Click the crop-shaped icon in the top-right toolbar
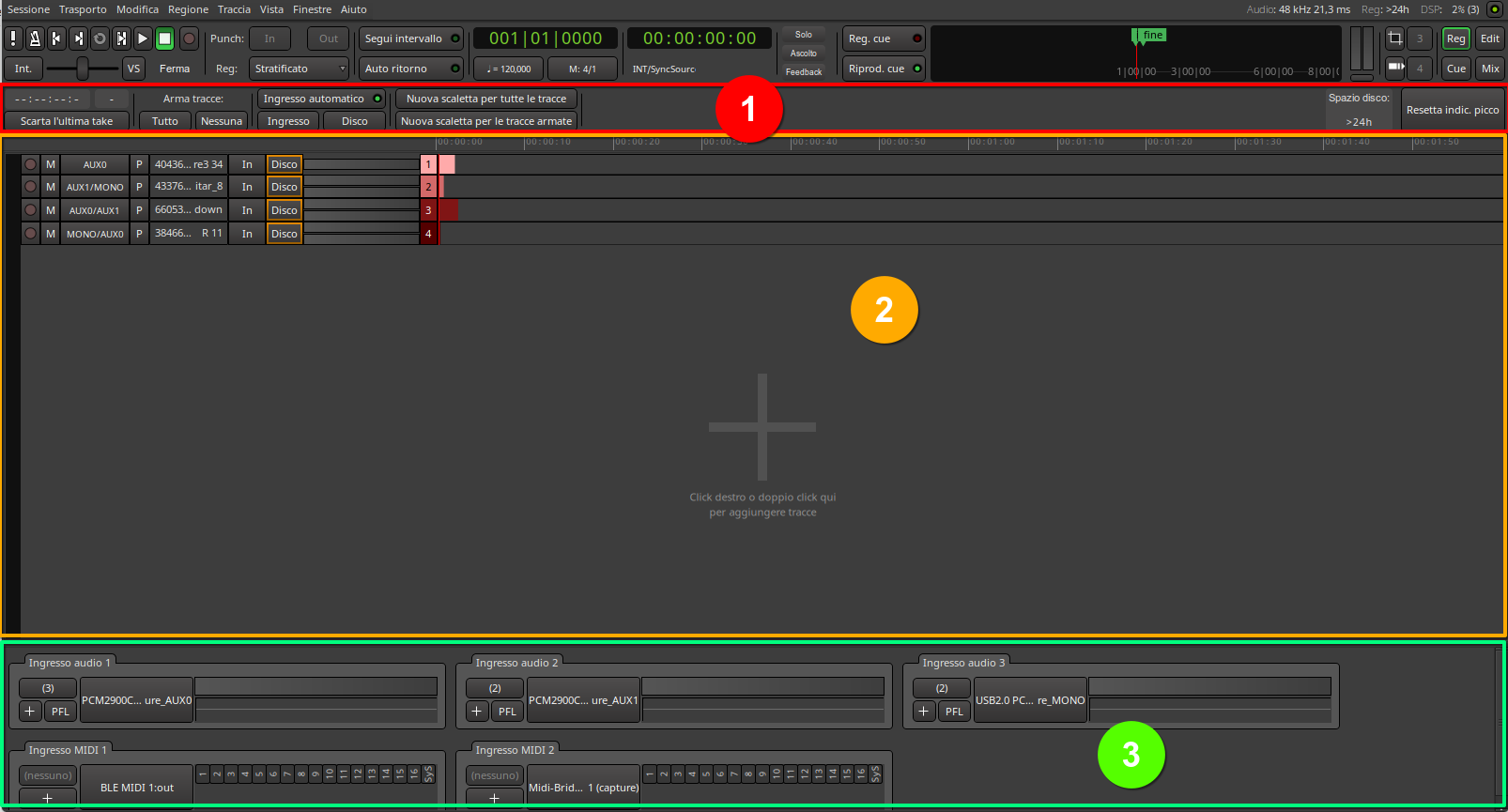1508x812 pixels. [x=1395, y=38]
